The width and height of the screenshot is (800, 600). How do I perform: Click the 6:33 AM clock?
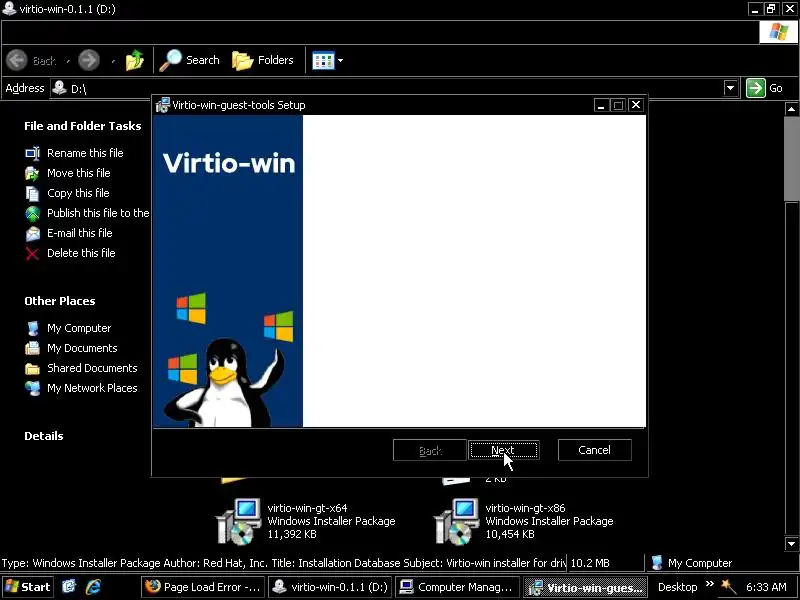[766, 587]
